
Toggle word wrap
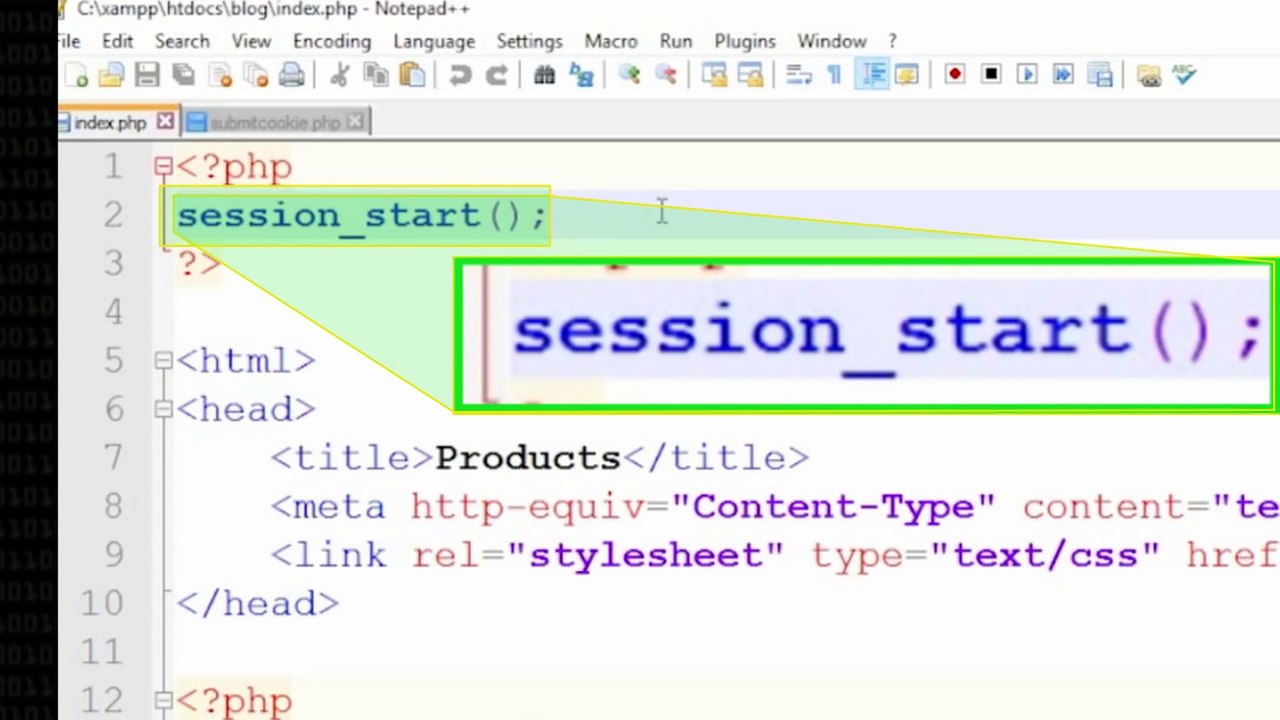click(798, 75)
